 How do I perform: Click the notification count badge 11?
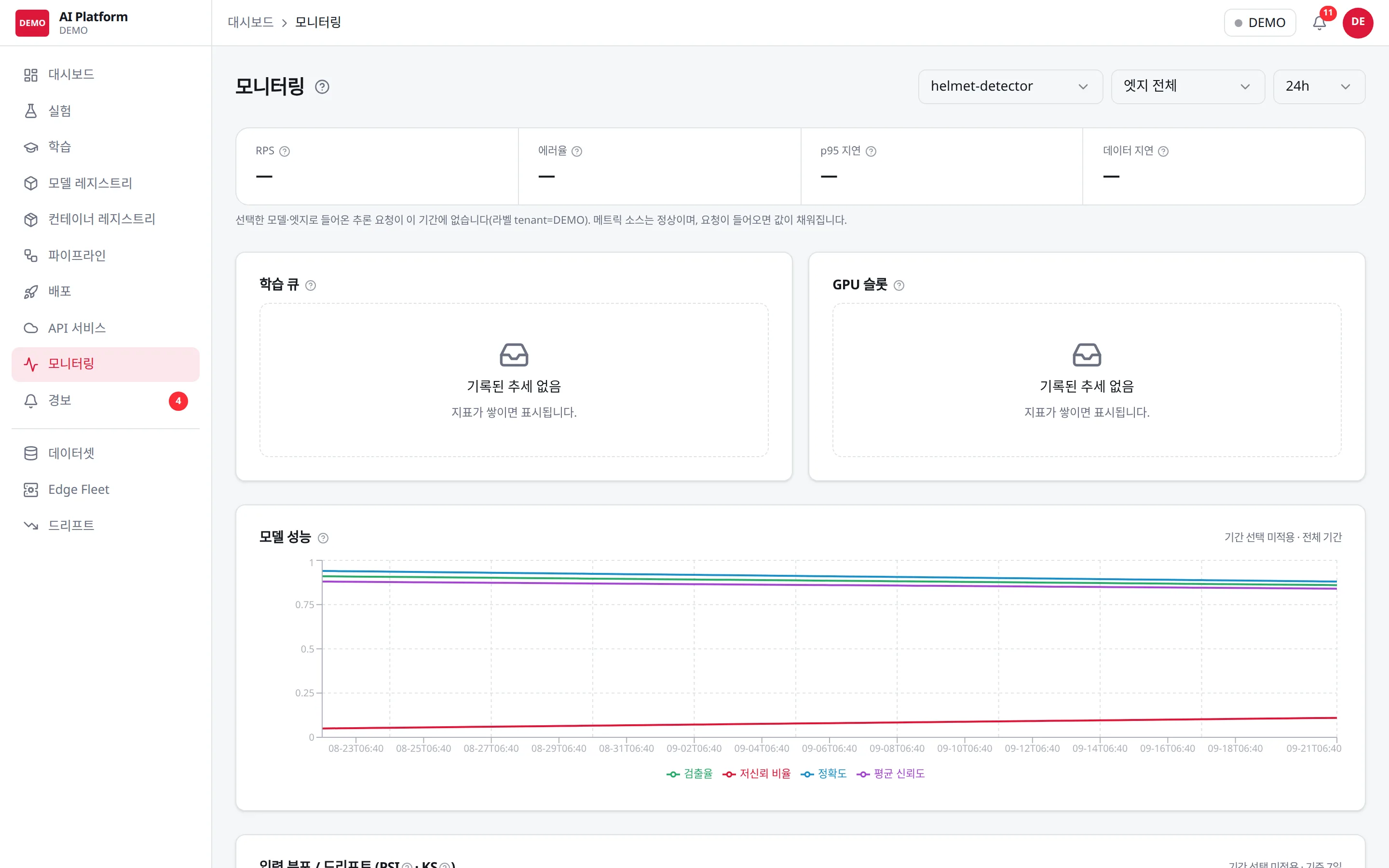coord(1328,13)
